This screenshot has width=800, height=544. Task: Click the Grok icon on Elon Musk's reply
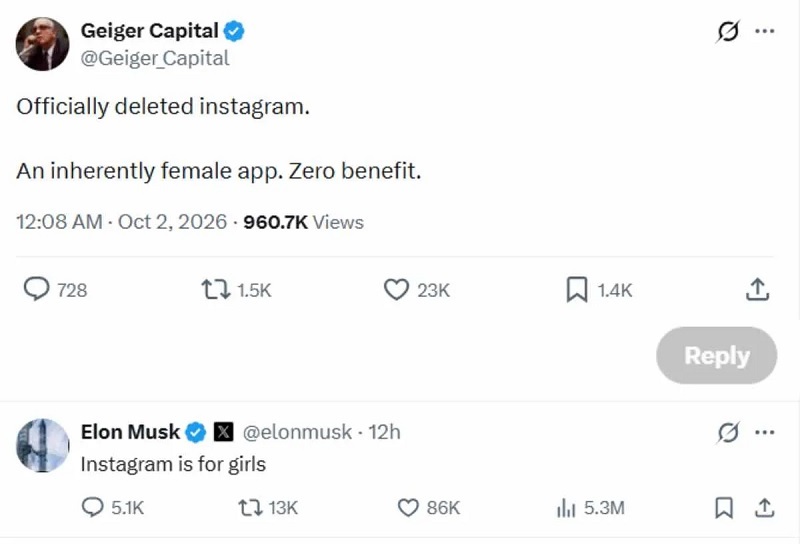(728, 433)
